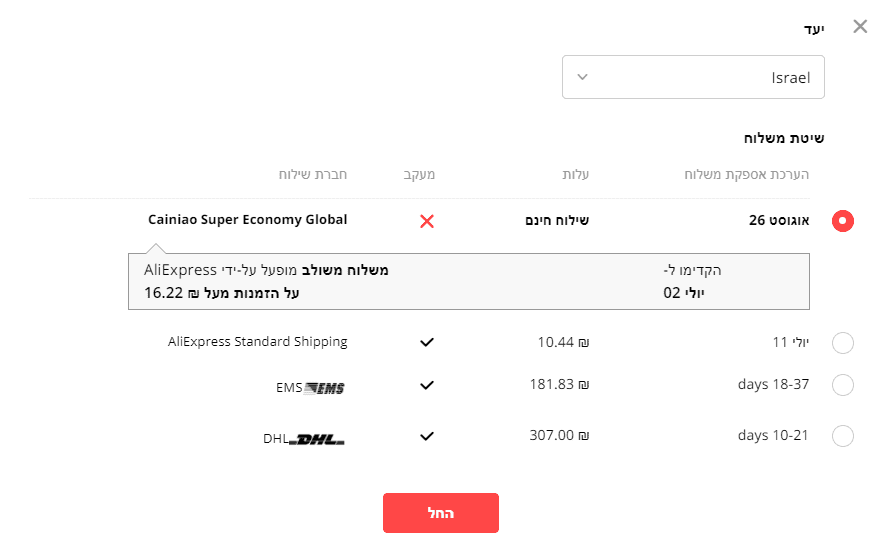Click the DHL carrier logo

coord(316,439)
